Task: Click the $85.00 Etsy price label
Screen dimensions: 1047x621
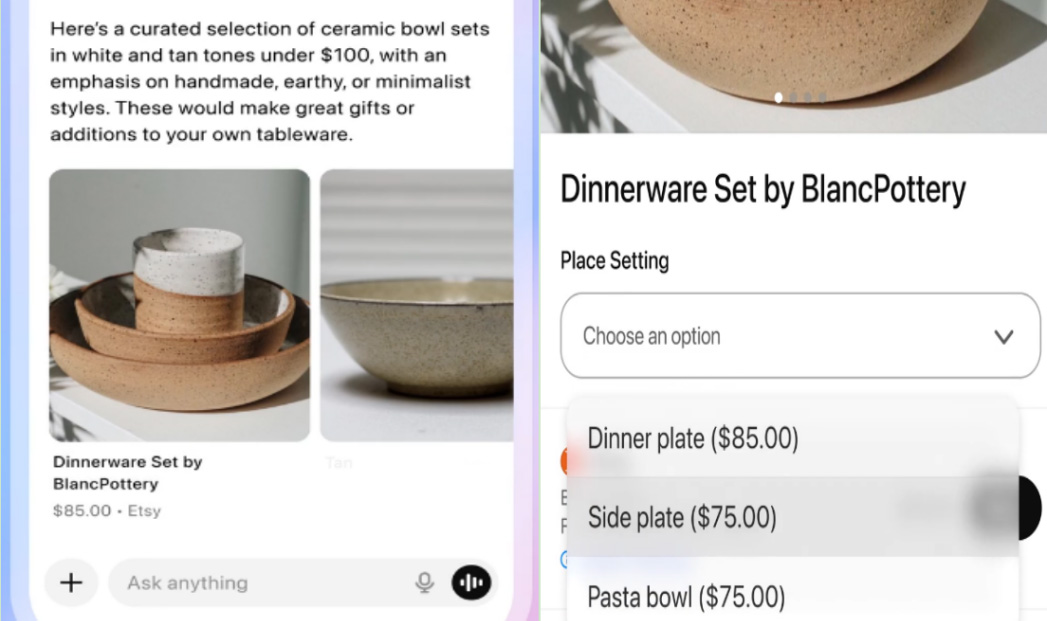Action: click(x=107, y=511)
